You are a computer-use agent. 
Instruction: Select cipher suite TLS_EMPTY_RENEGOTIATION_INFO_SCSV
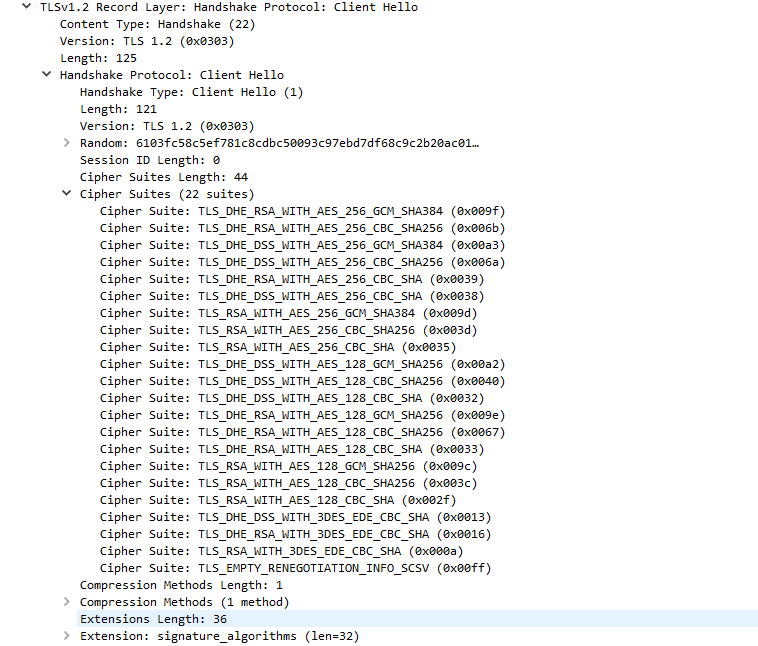point(299,568)
